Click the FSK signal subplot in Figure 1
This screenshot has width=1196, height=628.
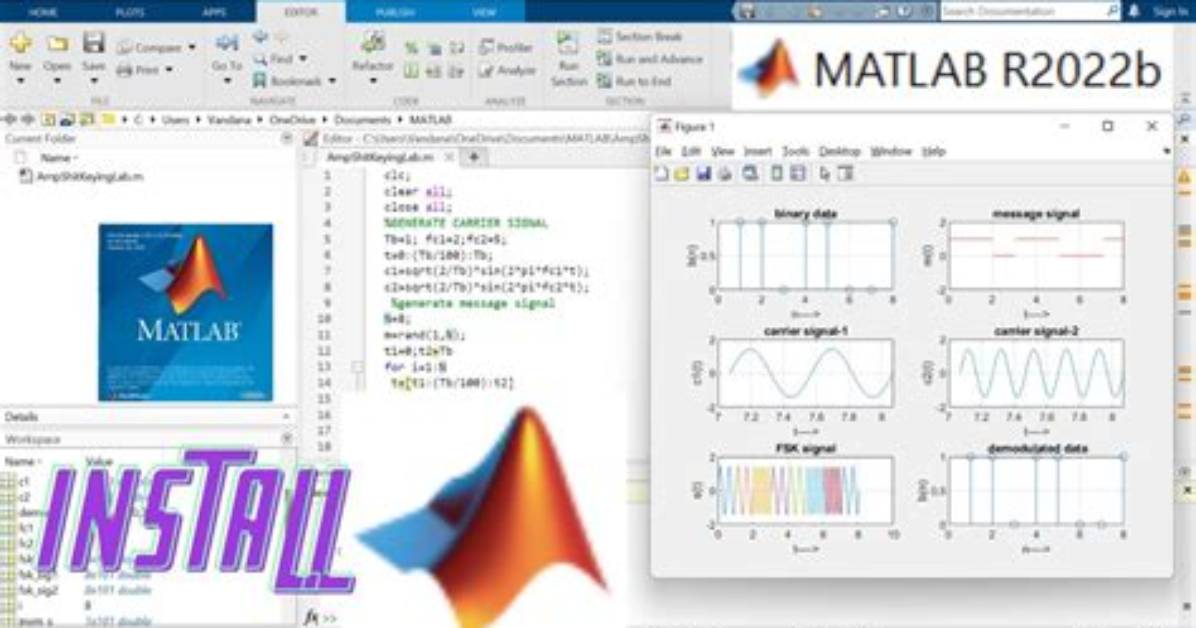pos(805,491)
